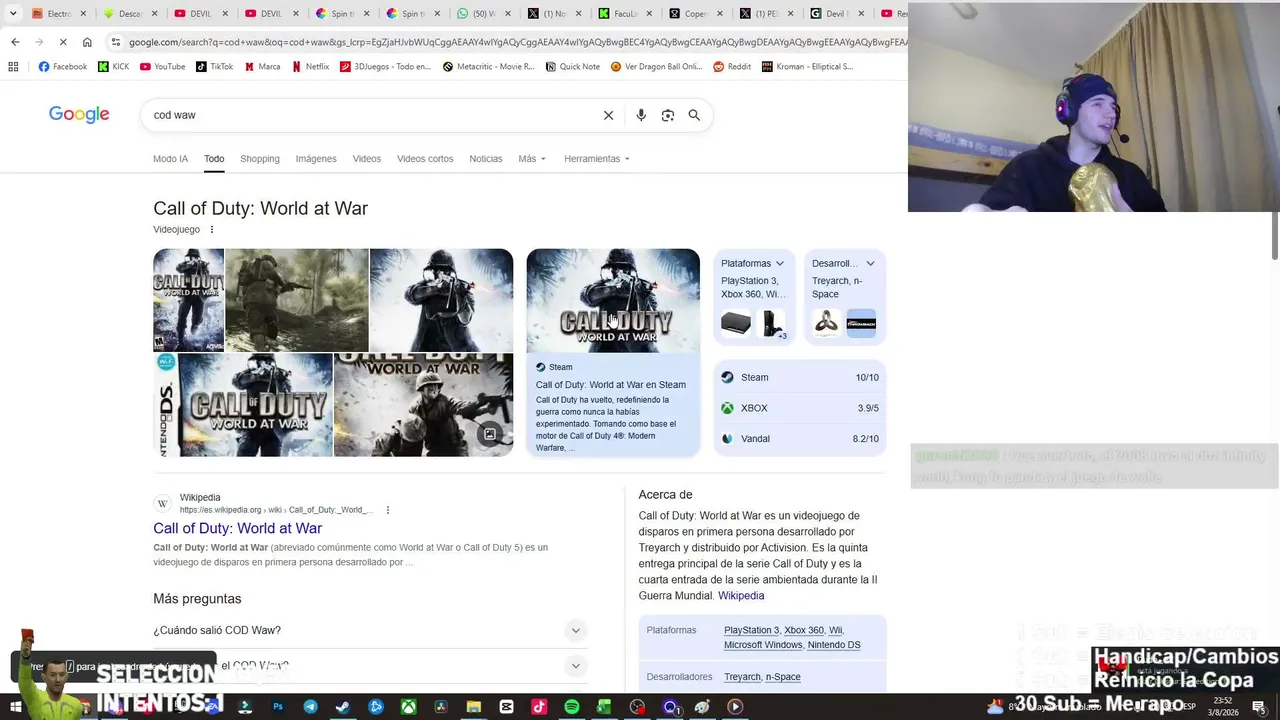This screenshot has height=720, width=1280.
Task: Open the Nintendo DS box art thumbnail
Action: (x=243, y=405)
